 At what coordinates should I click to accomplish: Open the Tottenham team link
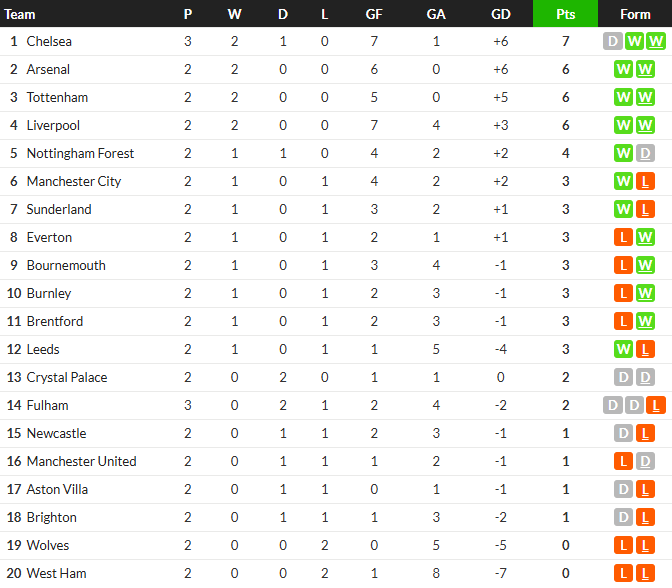57,97
